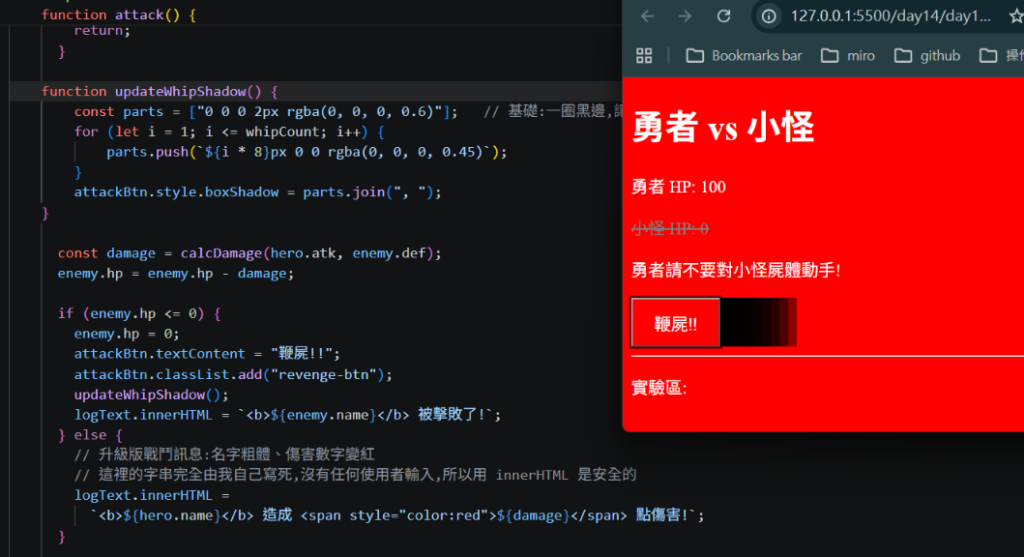
Task: Click the address bar URL 127.0.0.1:5500
Action: coord(890,16)
